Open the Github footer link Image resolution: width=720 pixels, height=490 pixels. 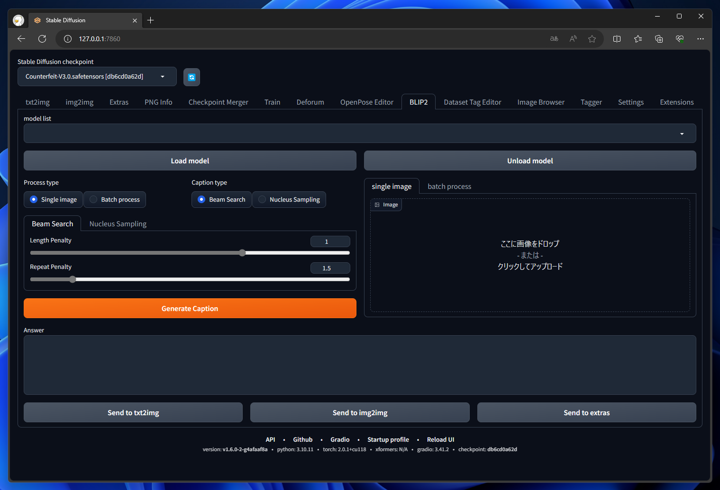tap(303, 439)
